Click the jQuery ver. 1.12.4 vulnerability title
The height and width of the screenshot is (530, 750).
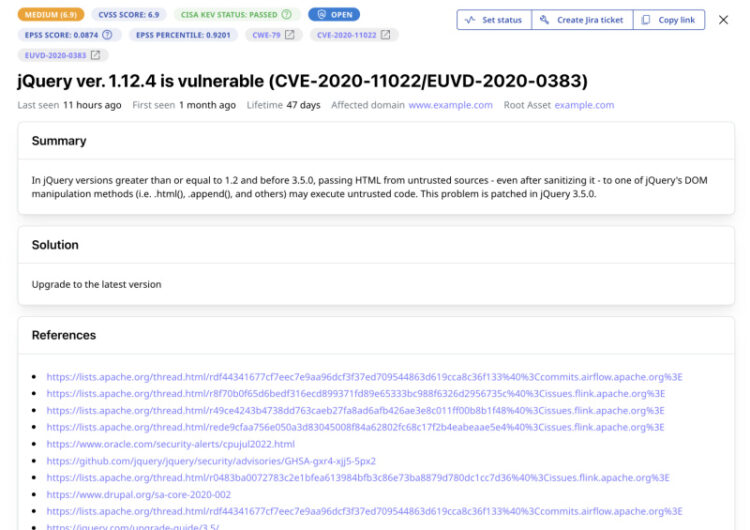[302, 81]
